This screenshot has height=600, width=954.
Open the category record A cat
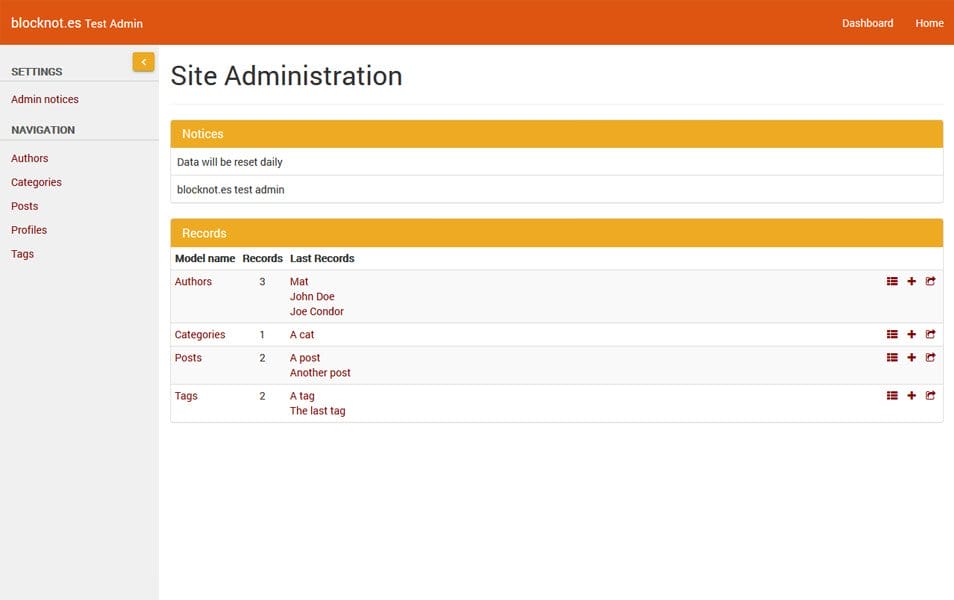[301, 334]
